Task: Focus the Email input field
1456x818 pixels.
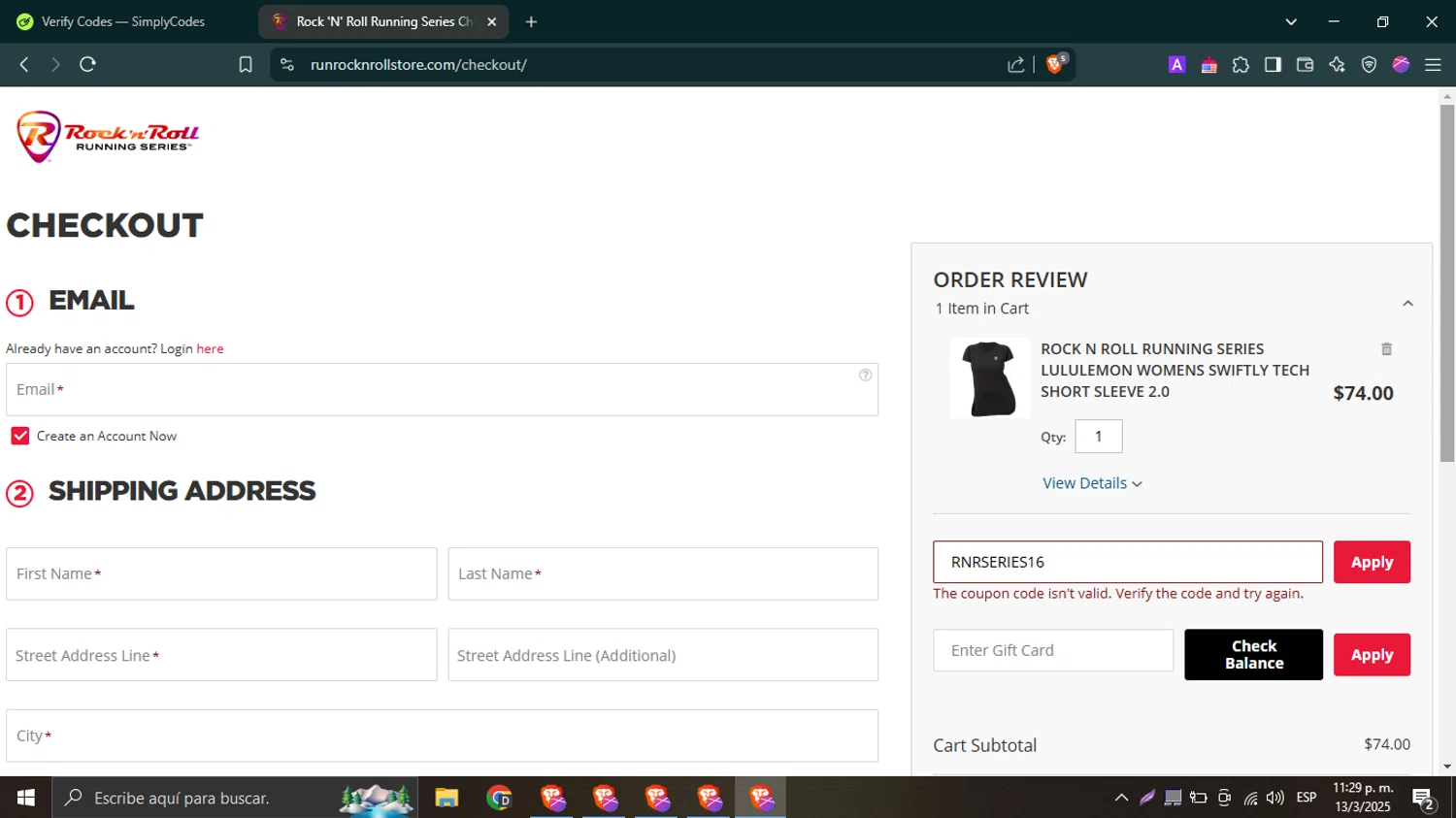Action: [442, 389]
